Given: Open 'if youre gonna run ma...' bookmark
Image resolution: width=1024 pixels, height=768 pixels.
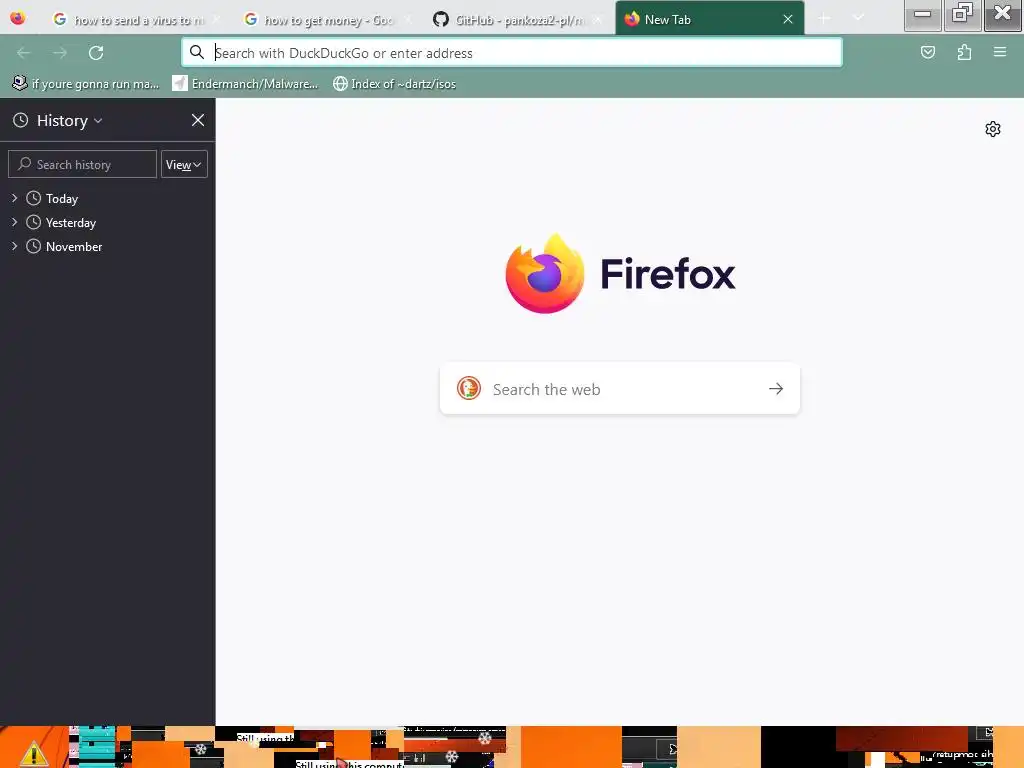Looking at the screenshot, I should point(86,84).
